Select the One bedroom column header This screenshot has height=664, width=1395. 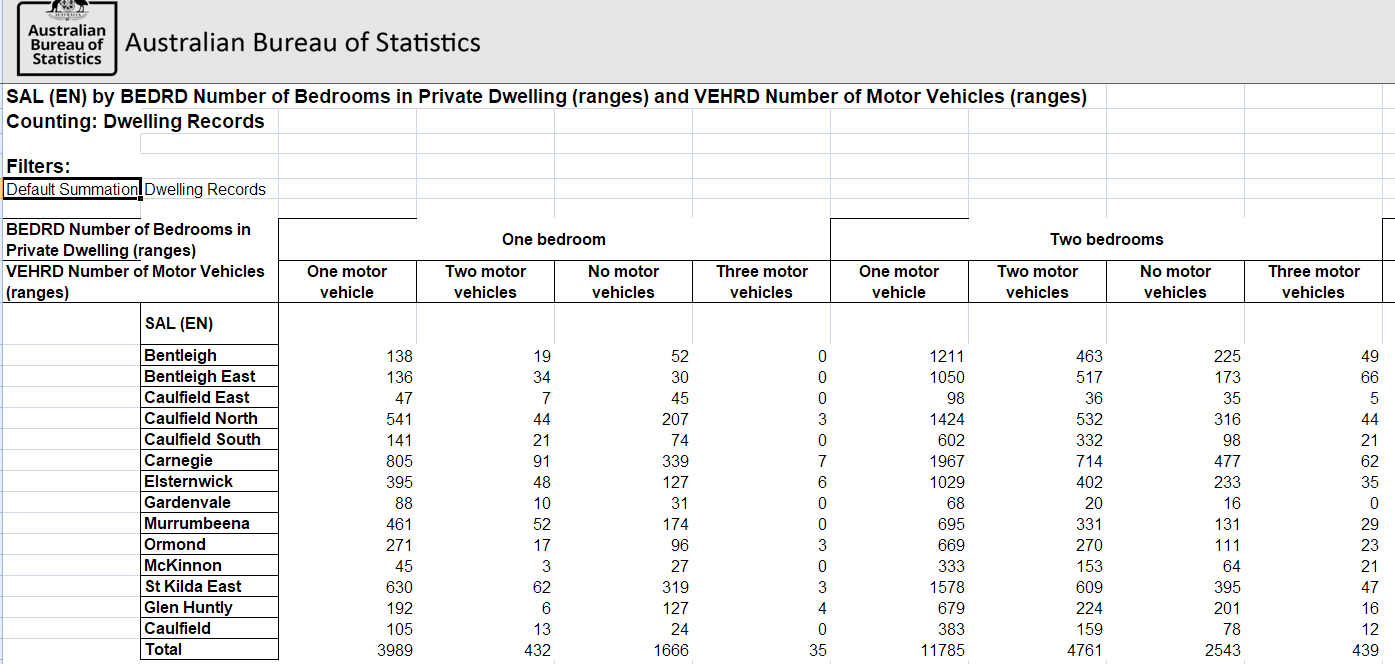pos(553,240)
